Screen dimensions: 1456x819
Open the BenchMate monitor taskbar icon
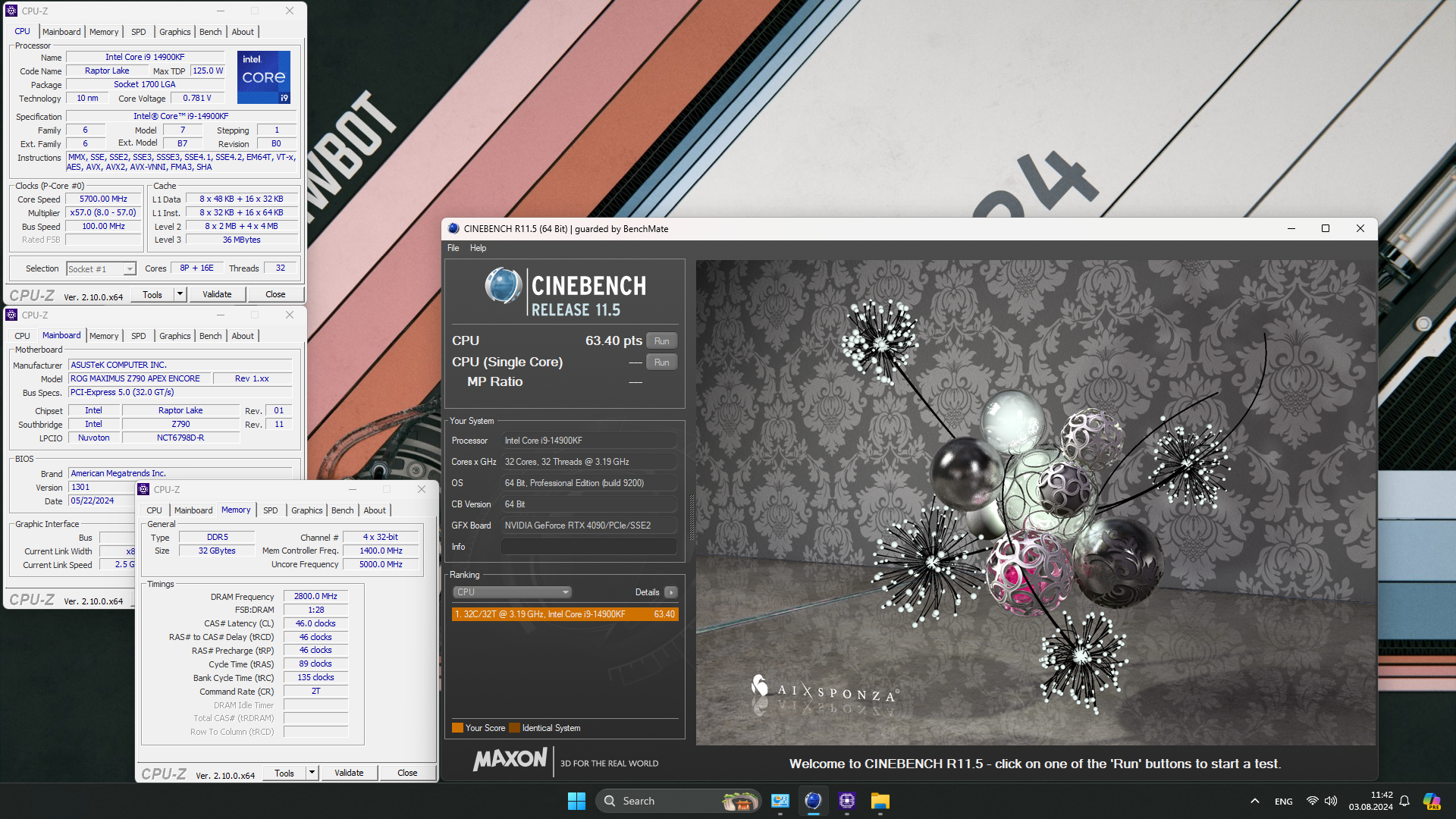(x=780, y=801)
